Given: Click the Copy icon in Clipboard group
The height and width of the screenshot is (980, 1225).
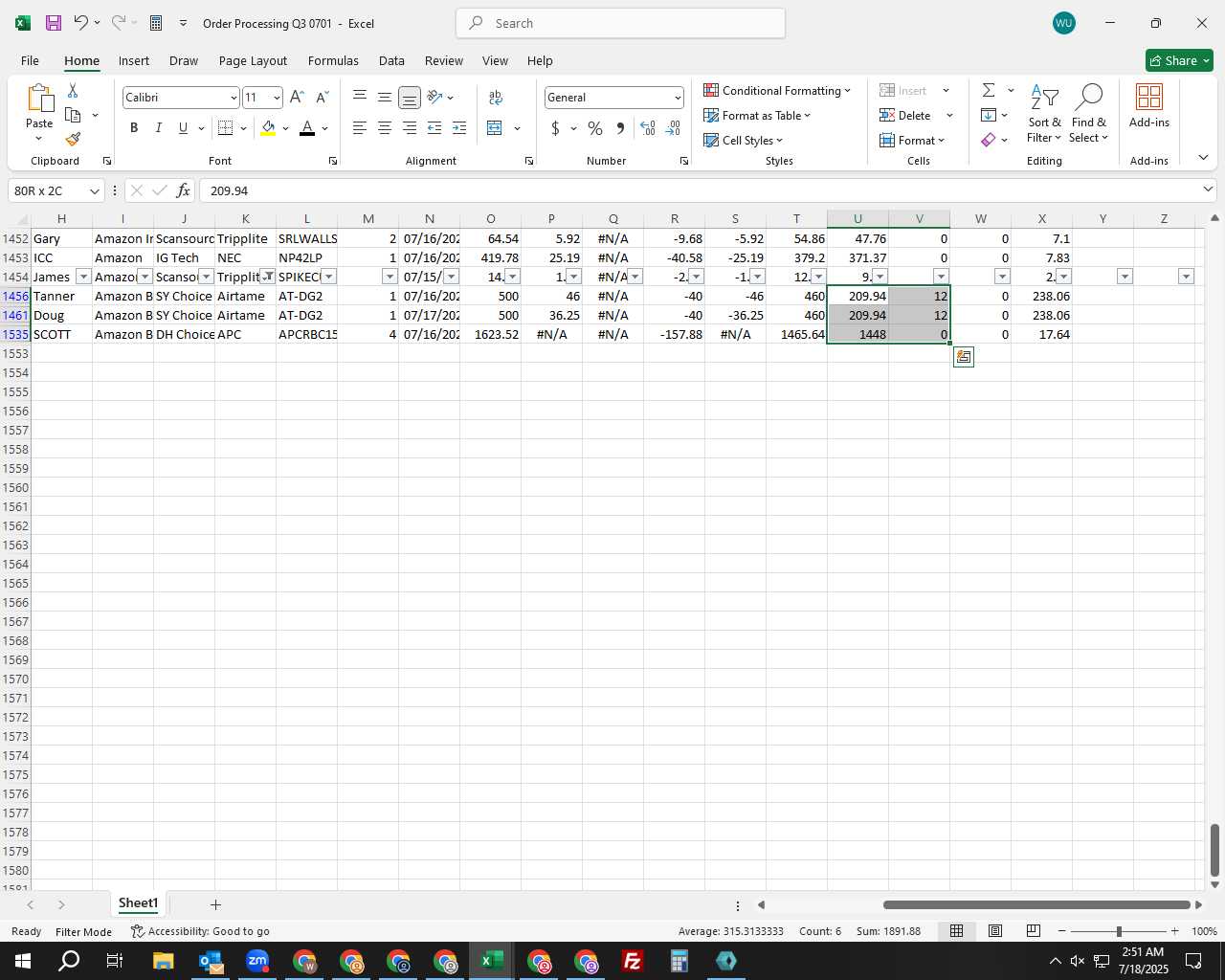Looking at the screenshot, I should coord(73,115).
